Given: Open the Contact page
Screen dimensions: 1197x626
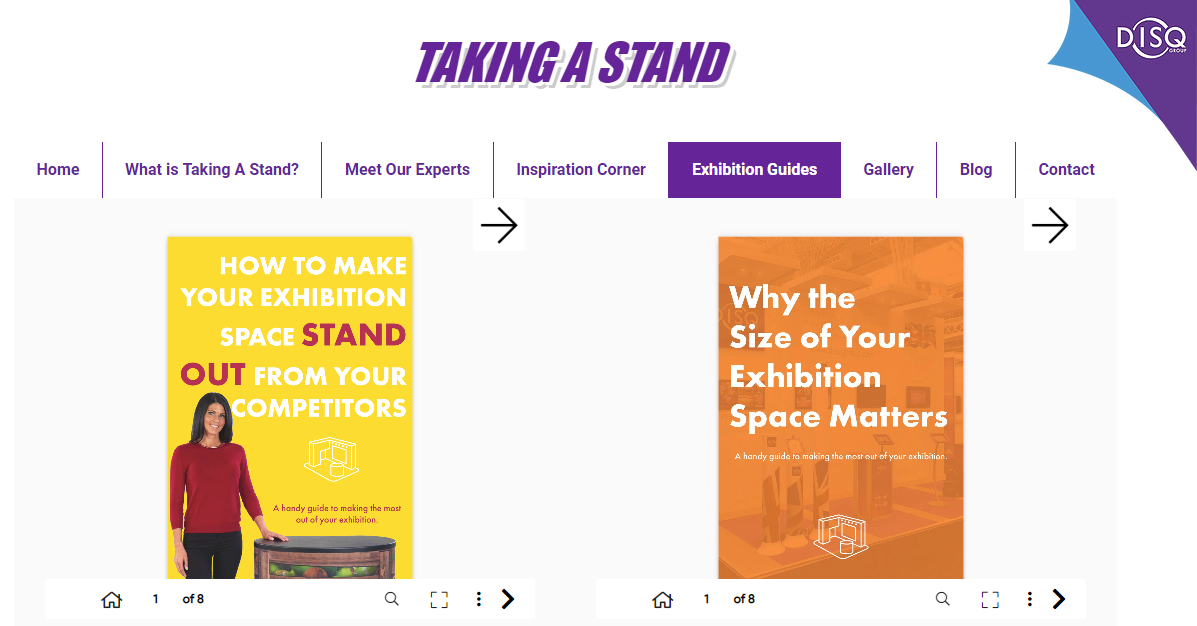Looking at the screenshot, I should click(1066, 170).
